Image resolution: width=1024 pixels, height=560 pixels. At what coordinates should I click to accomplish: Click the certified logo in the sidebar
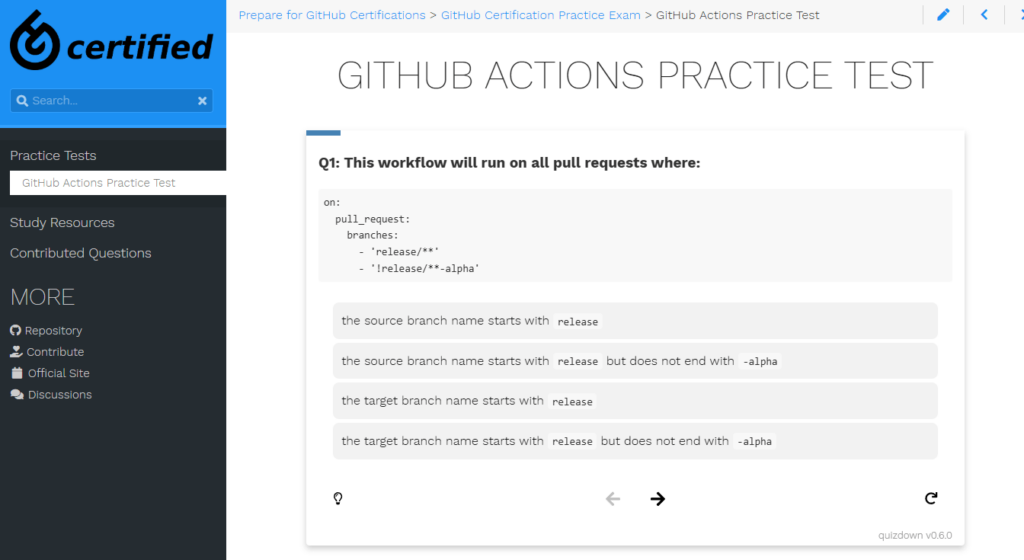coord(111,40)
